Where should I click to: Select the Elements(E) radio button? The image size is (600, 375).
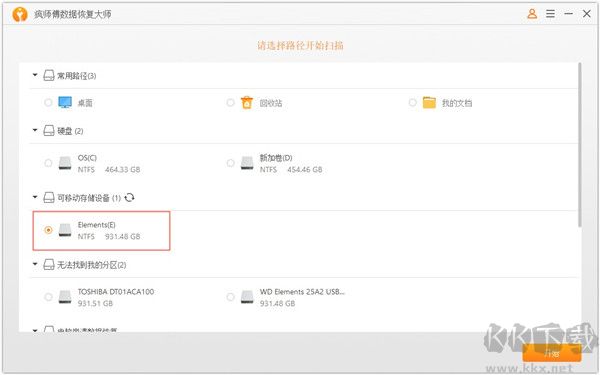click(x=48, y=230)
